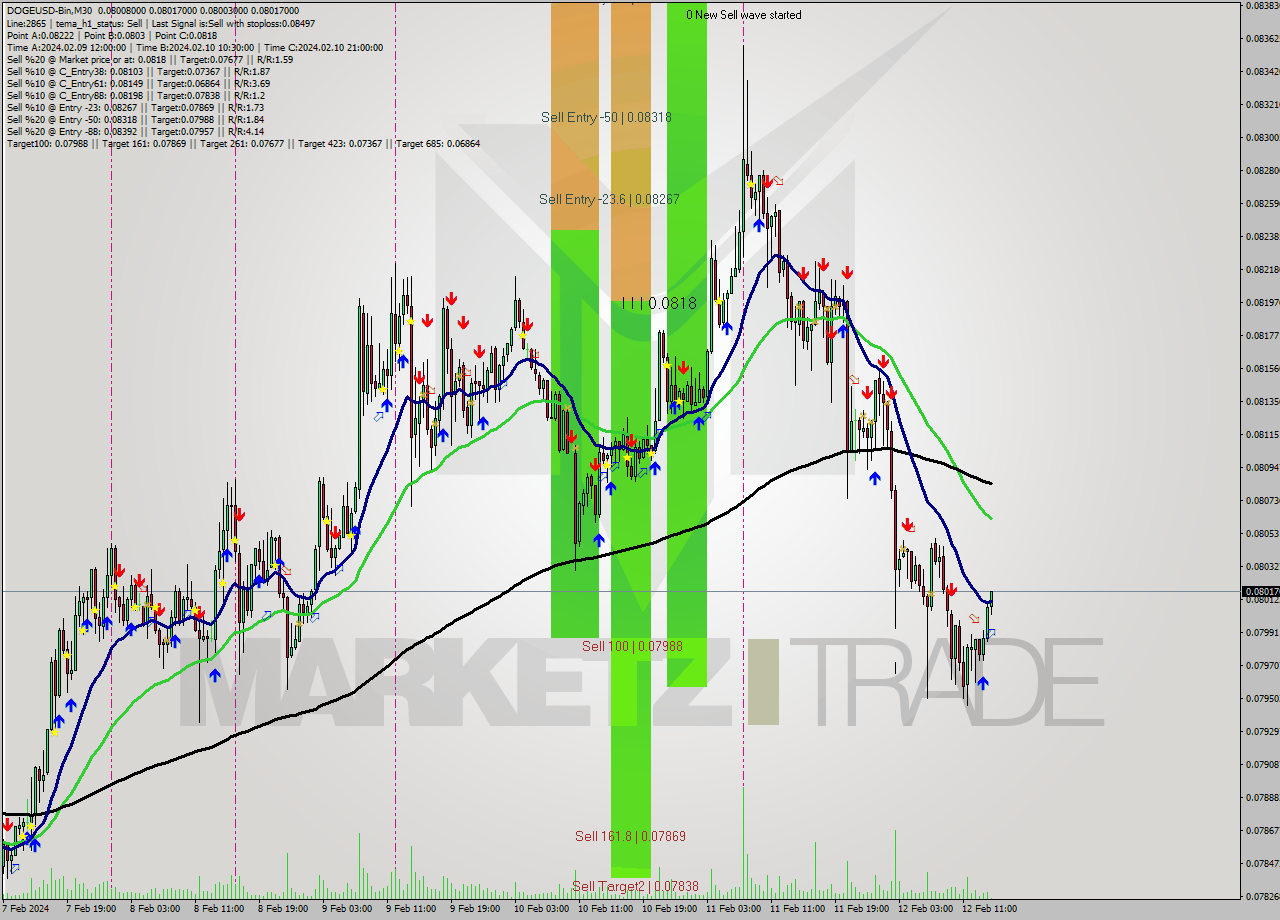Image resolution: width=1280 pixels, height=920 pixels.
Task: Click the 0.08383 price scale label
Action: (1261, 5)
